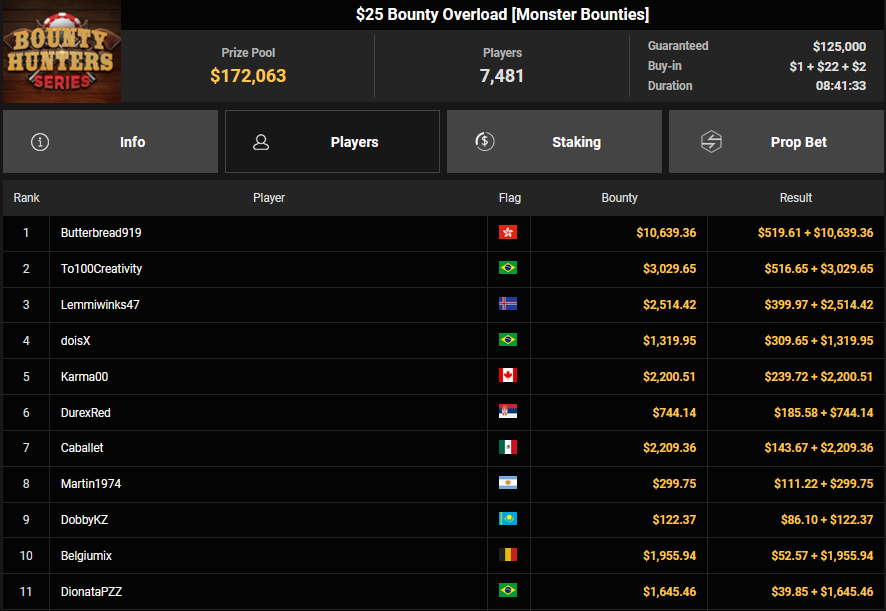Click the Result column header
This screenshot has height=611, width=886.
pyautogui.click(x=795, y=198)
